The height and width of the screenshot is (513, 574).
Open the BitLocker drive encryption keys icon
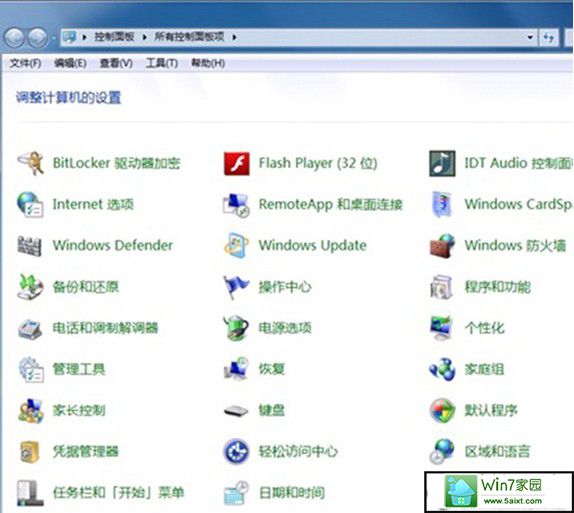30,163
